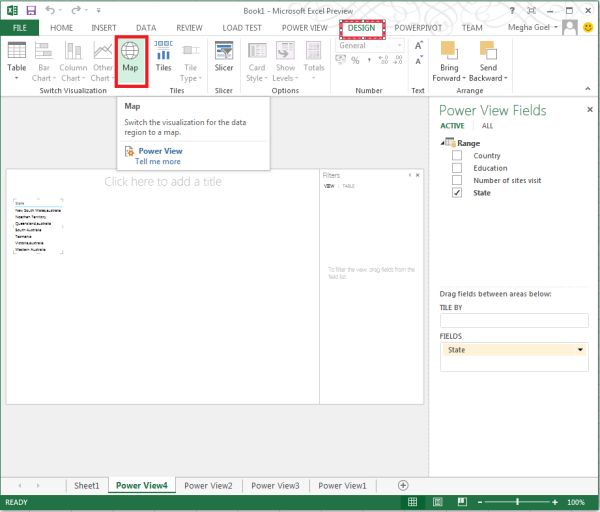Open Tell me more link in tooltip
The height and width of the screenshot is (512, 600).
158,161
